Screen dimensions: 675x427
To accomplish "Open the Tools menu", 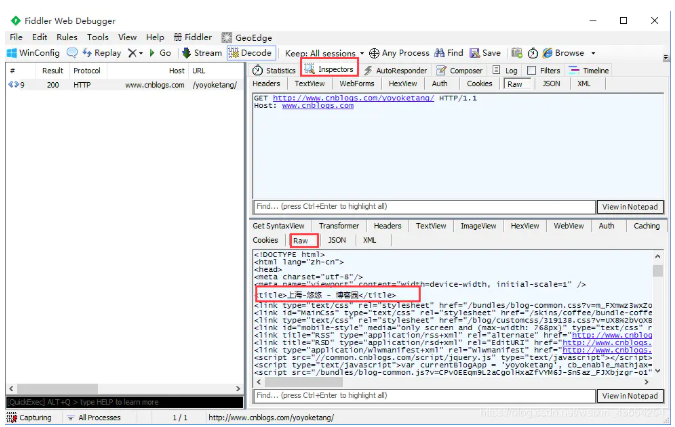I will tap(98, 37).
